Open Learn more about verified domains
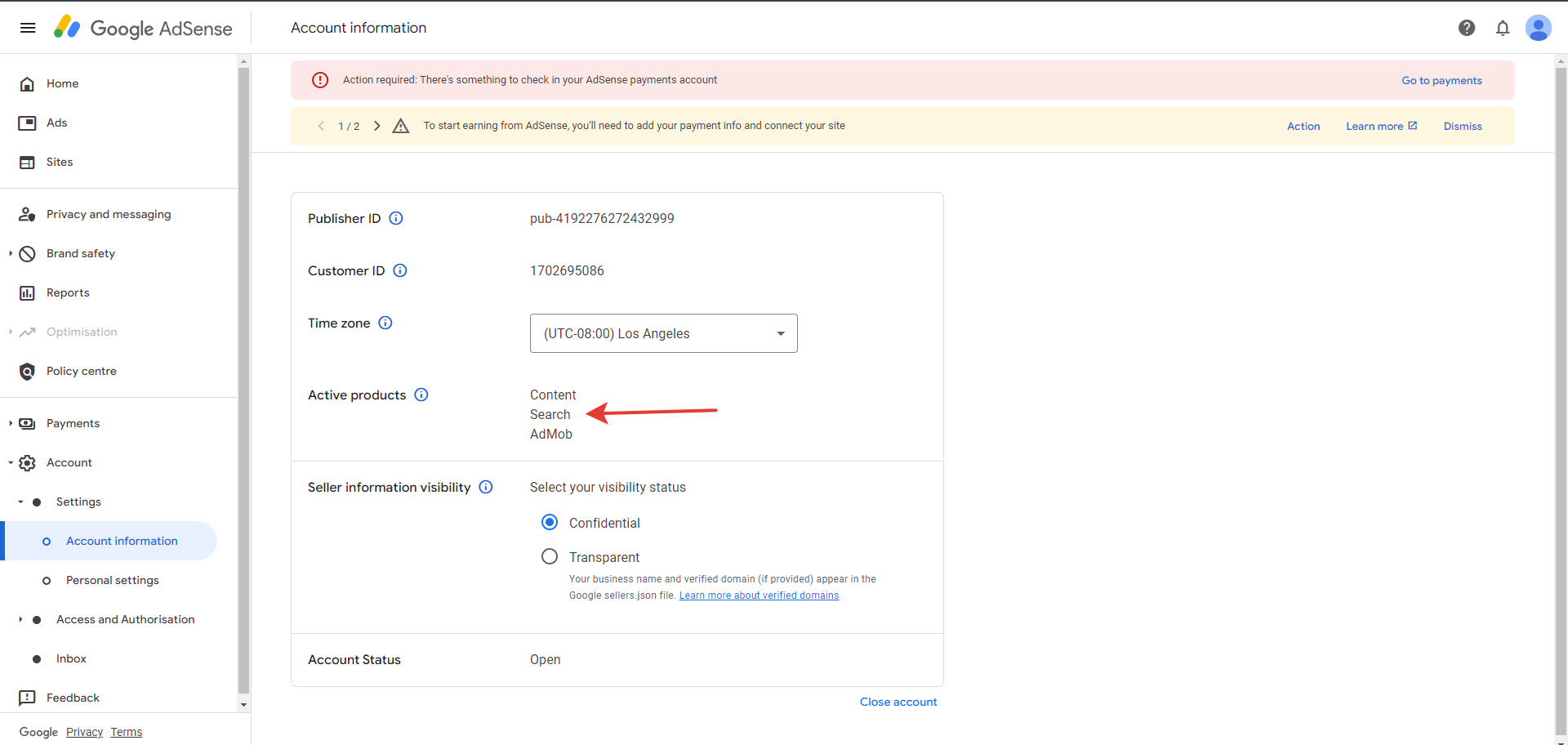The height and width of the screenshot is (745, 1568). [x=759, y=596]
